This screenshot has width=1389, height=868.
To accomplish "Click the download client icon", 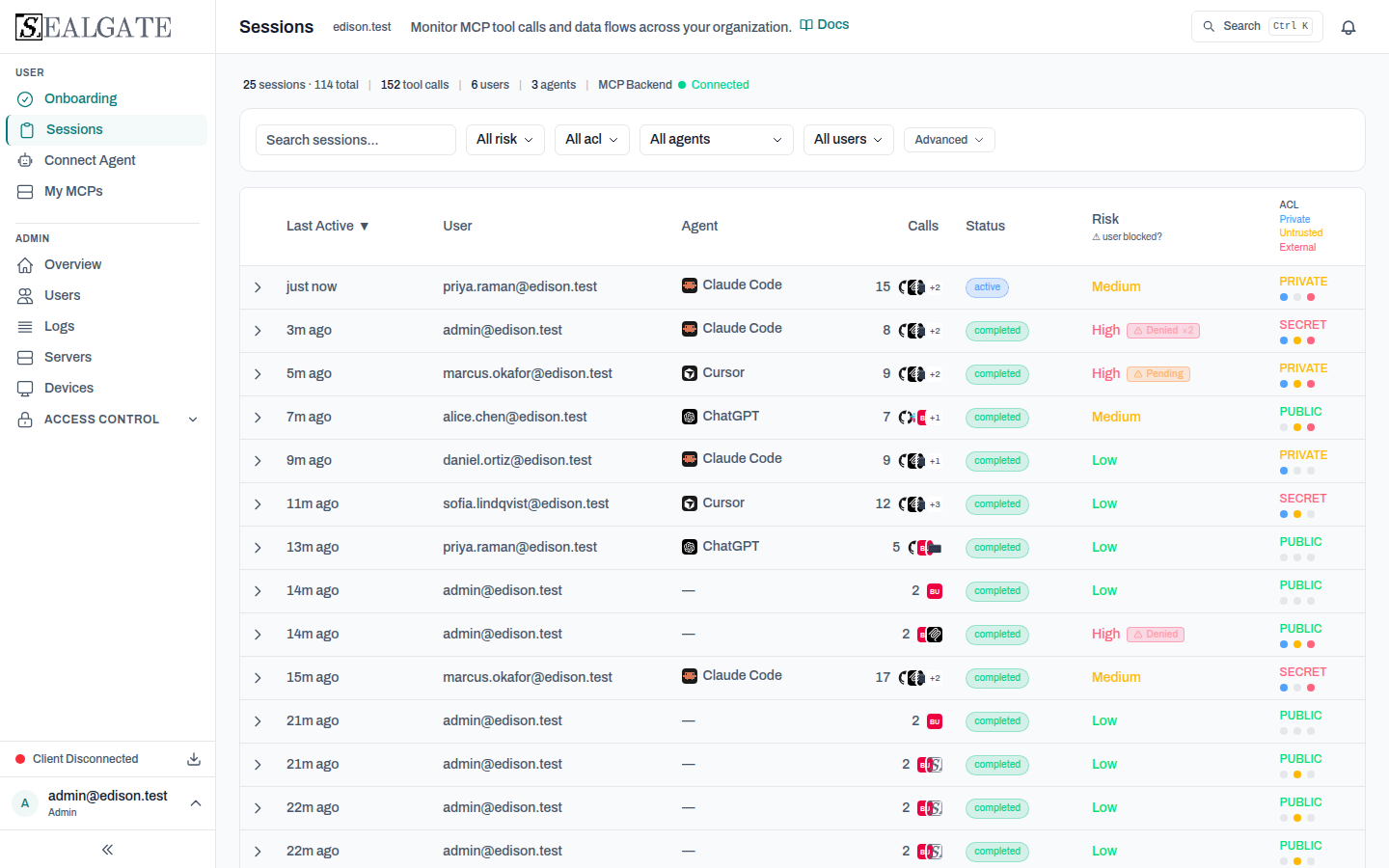I will [194, 759].
